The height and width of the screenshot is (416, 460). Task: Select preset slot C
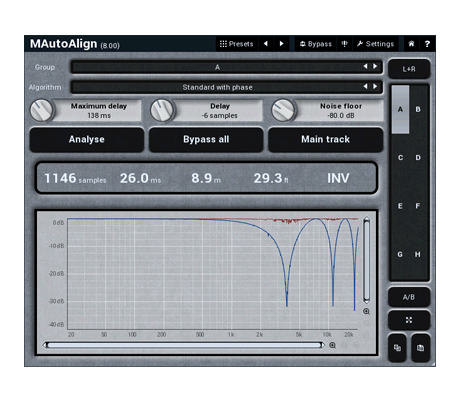(x=400, y=158)
